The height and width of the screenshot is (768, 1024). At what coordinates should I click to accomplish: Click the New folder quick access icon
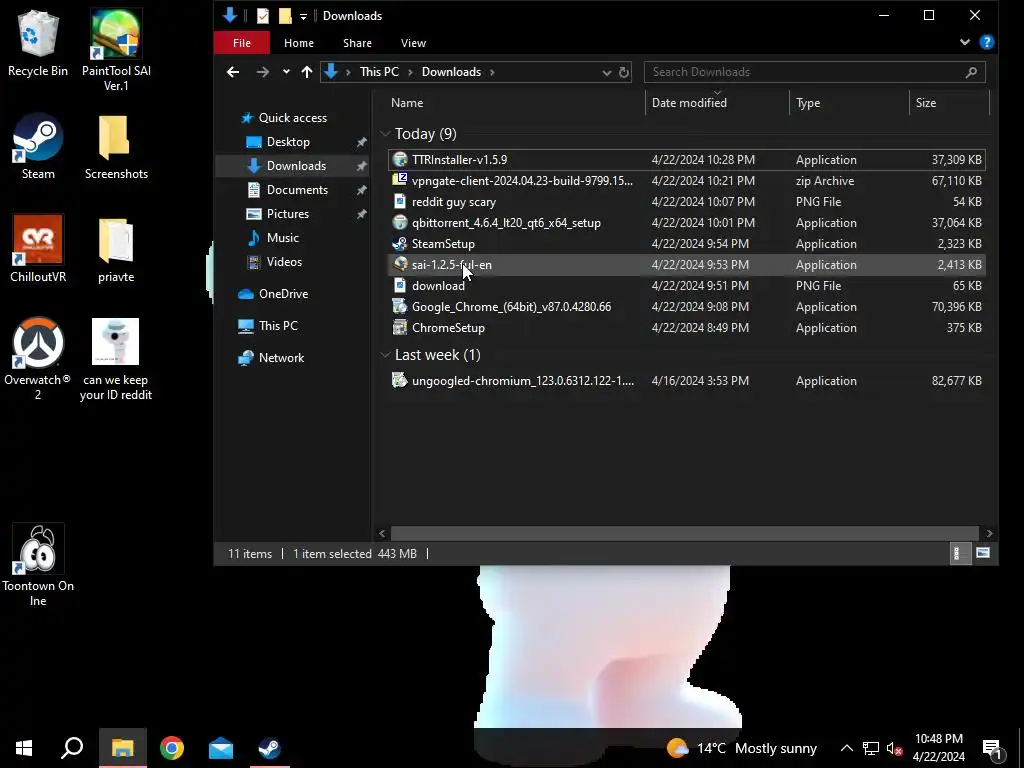pos(285,16)
